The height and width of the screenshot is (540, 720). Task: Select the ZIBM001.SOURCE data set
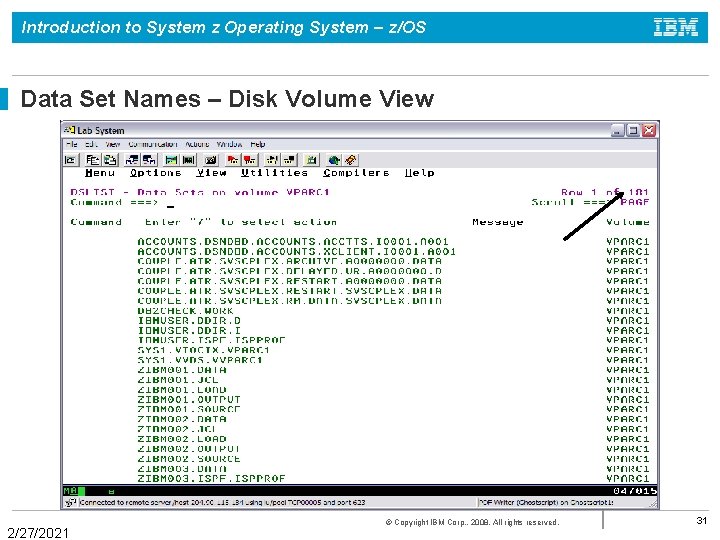189,410
